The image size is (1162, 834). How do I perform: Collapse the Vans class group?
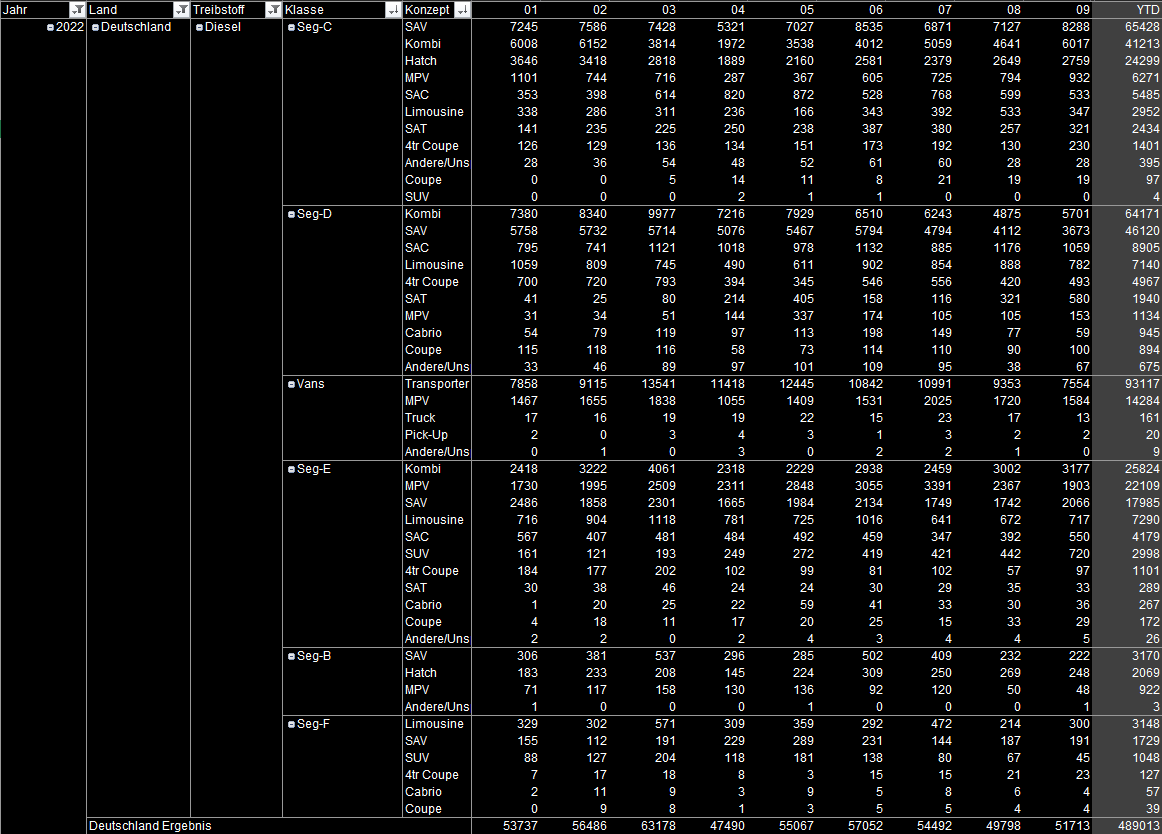click(x=291, y=384)
